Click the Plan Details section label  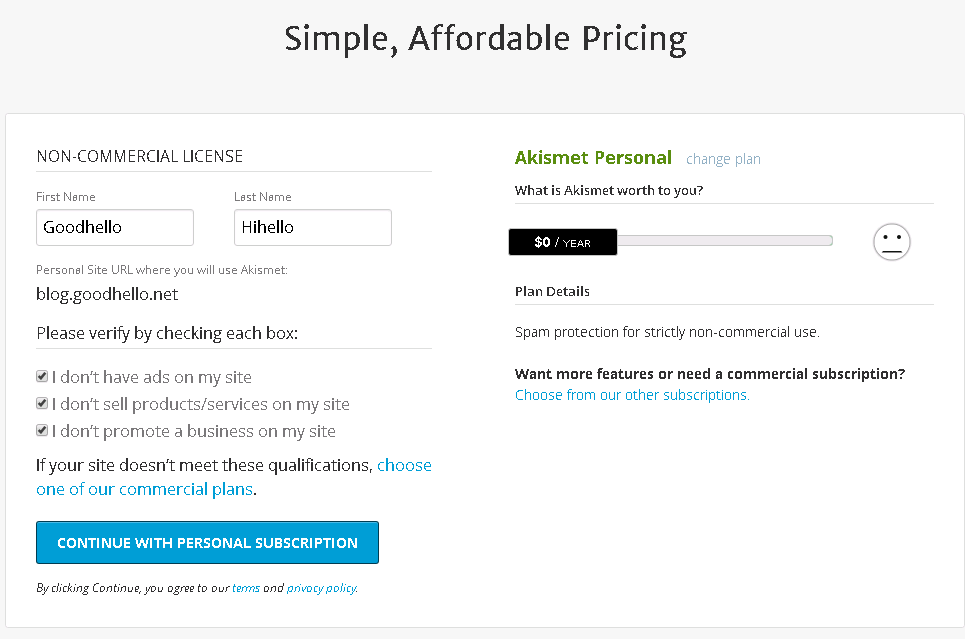(552, 292)
